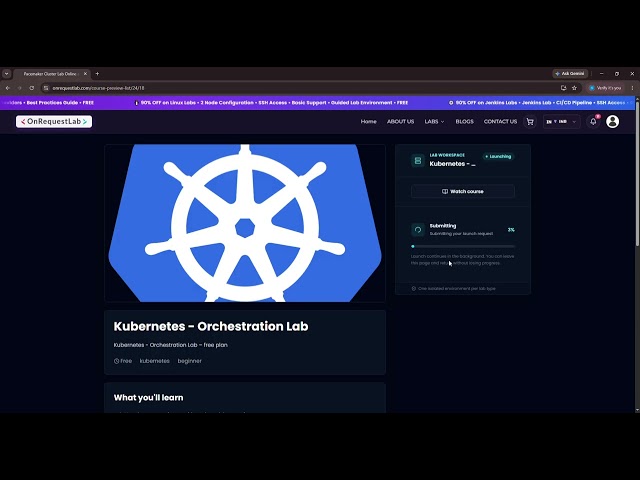640x480 pixels.
Task: Click the free tag
Action: 126,361
